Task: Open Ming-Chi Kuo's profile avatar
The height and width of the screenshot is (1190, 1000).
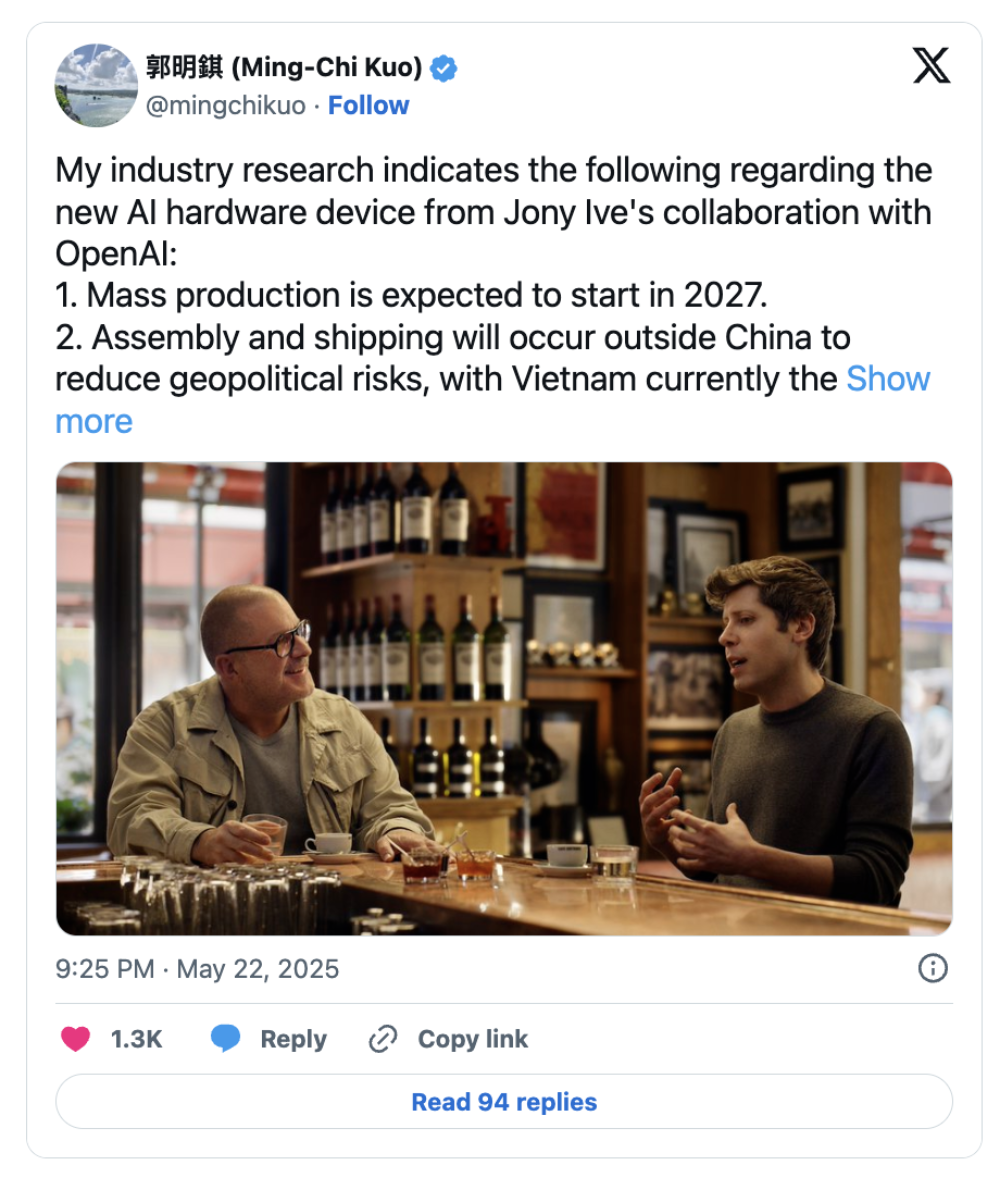Action: coord(96,85)
